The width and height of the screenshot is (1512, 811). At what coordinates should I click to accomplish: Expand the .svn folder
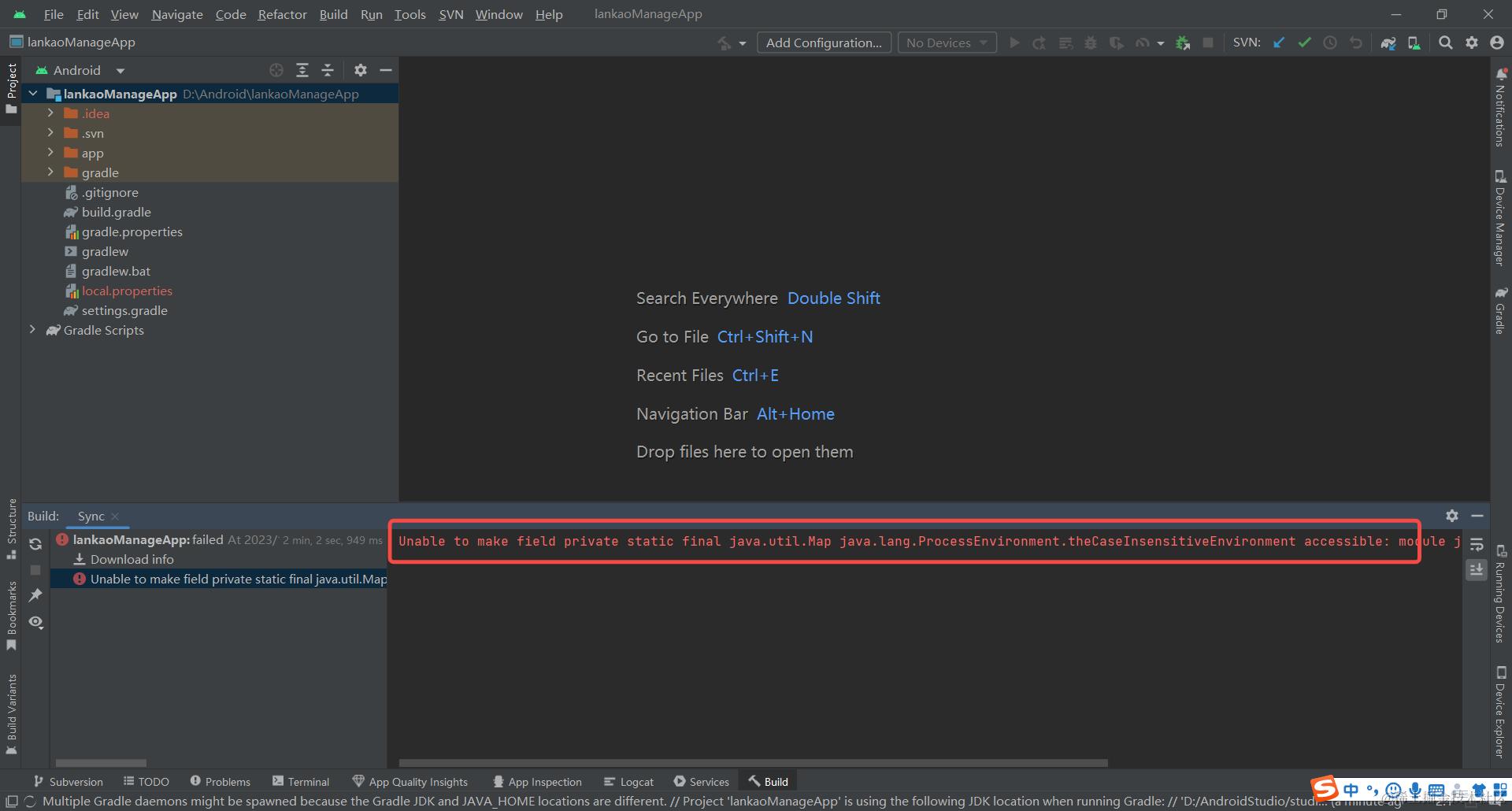[50, 133]
